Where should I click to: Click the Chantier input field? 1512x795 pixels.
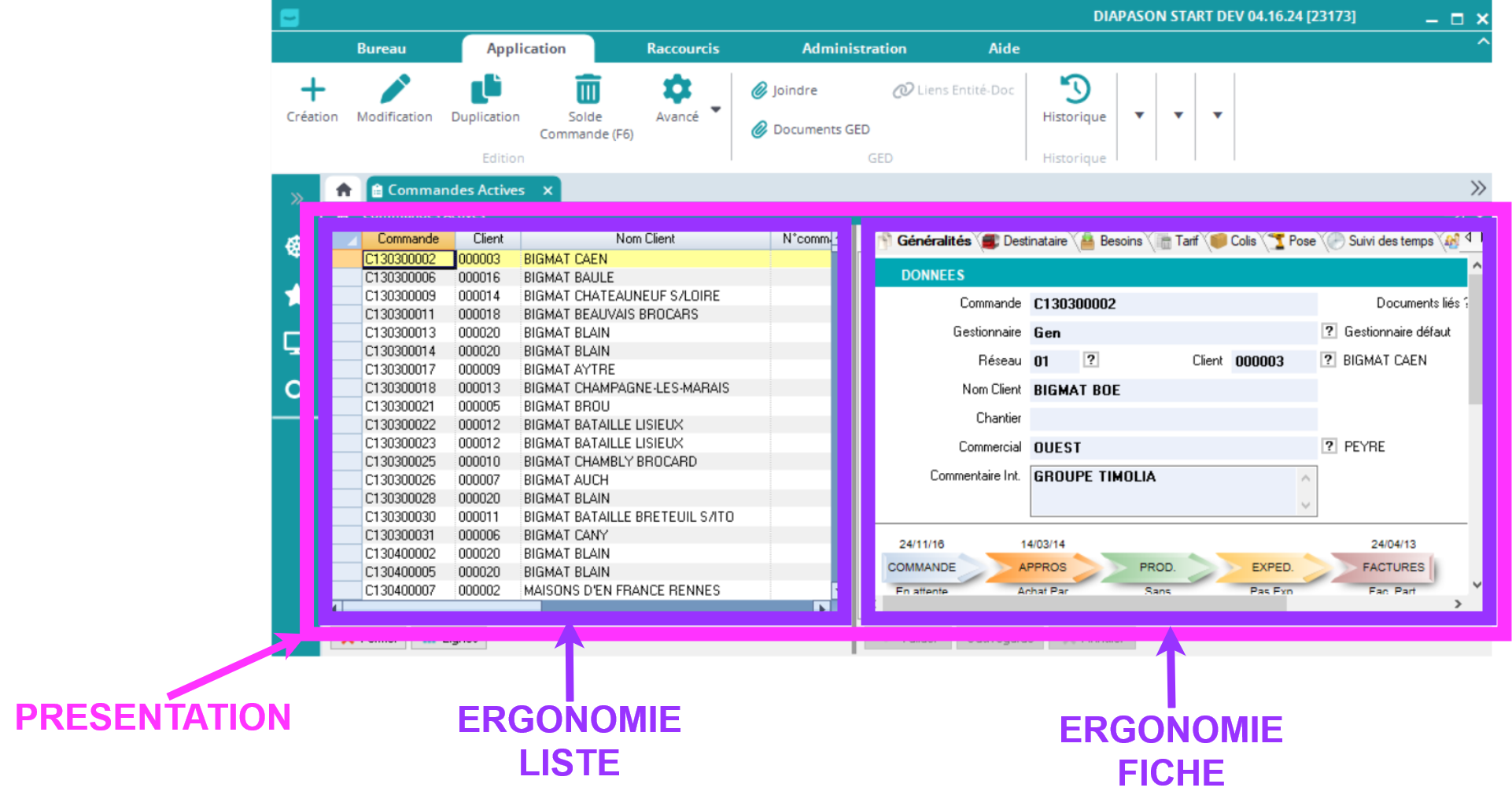coord(1173,419)
